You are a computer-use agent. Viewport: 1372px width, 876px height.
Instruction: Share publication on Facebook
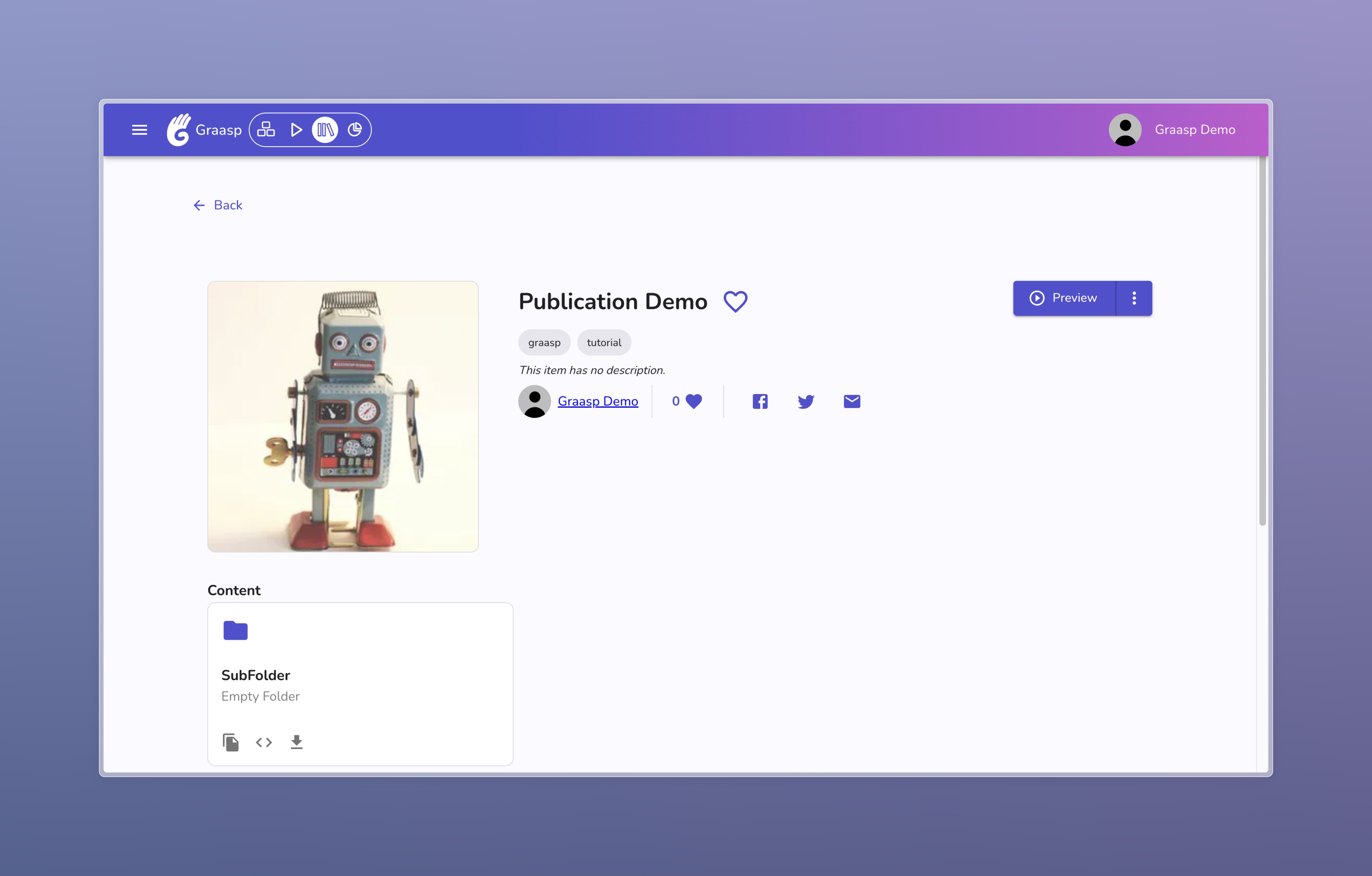[x=760, y=401]
